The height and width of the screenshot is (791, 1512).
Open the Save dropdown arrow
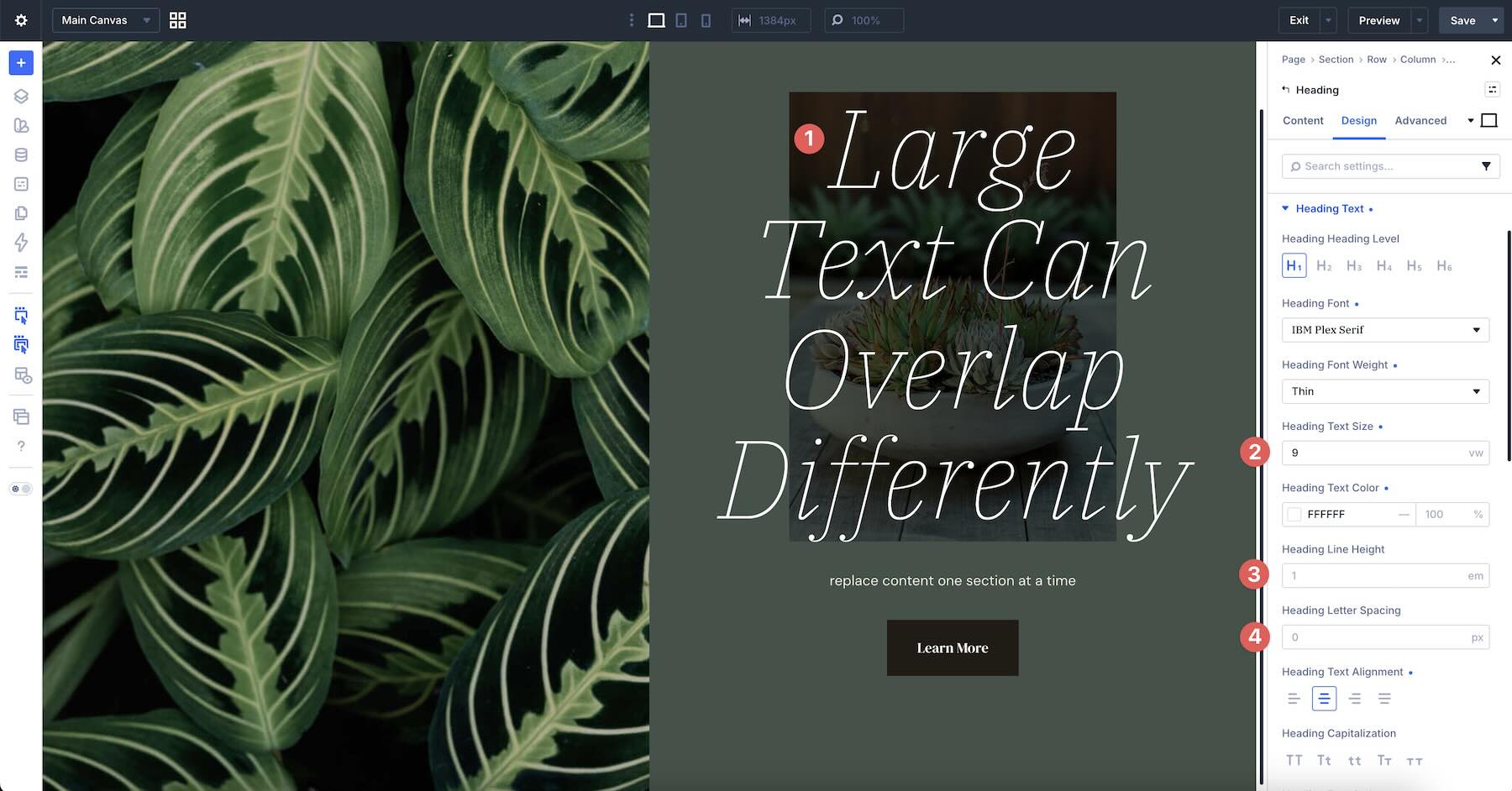coord(1495,20)
